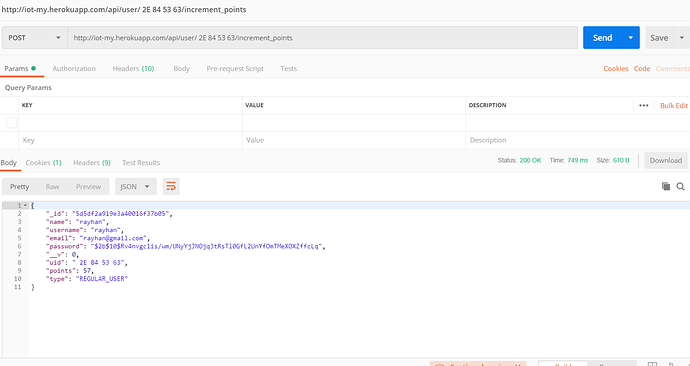The width and height of the screenshot is (690, 366).
Task: Open the JSON format dropdown
Action: click(x=135, y=187)
